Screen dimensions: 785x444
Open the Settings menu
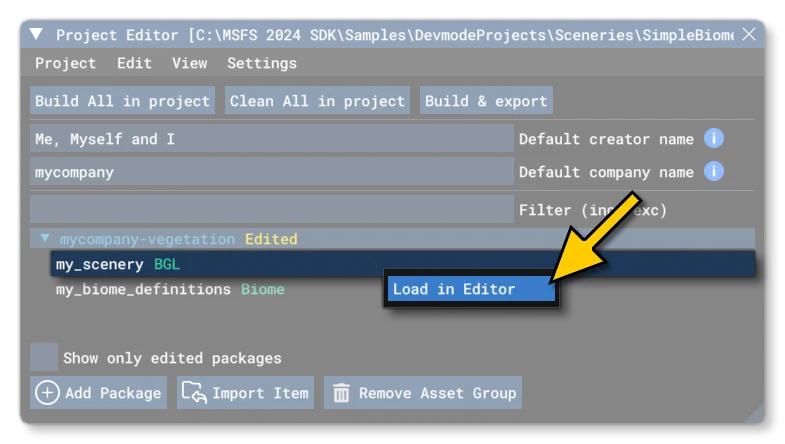point(262,63)
